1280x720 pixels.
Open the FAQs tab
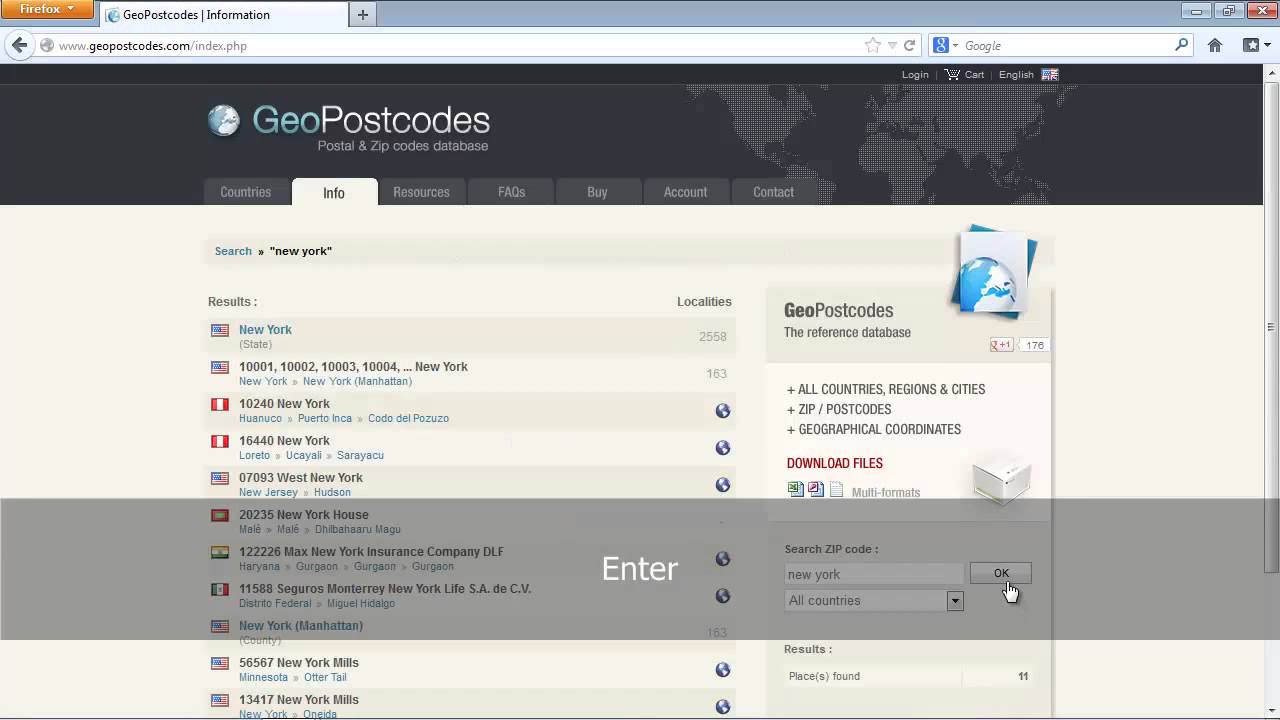click(511, 192)
